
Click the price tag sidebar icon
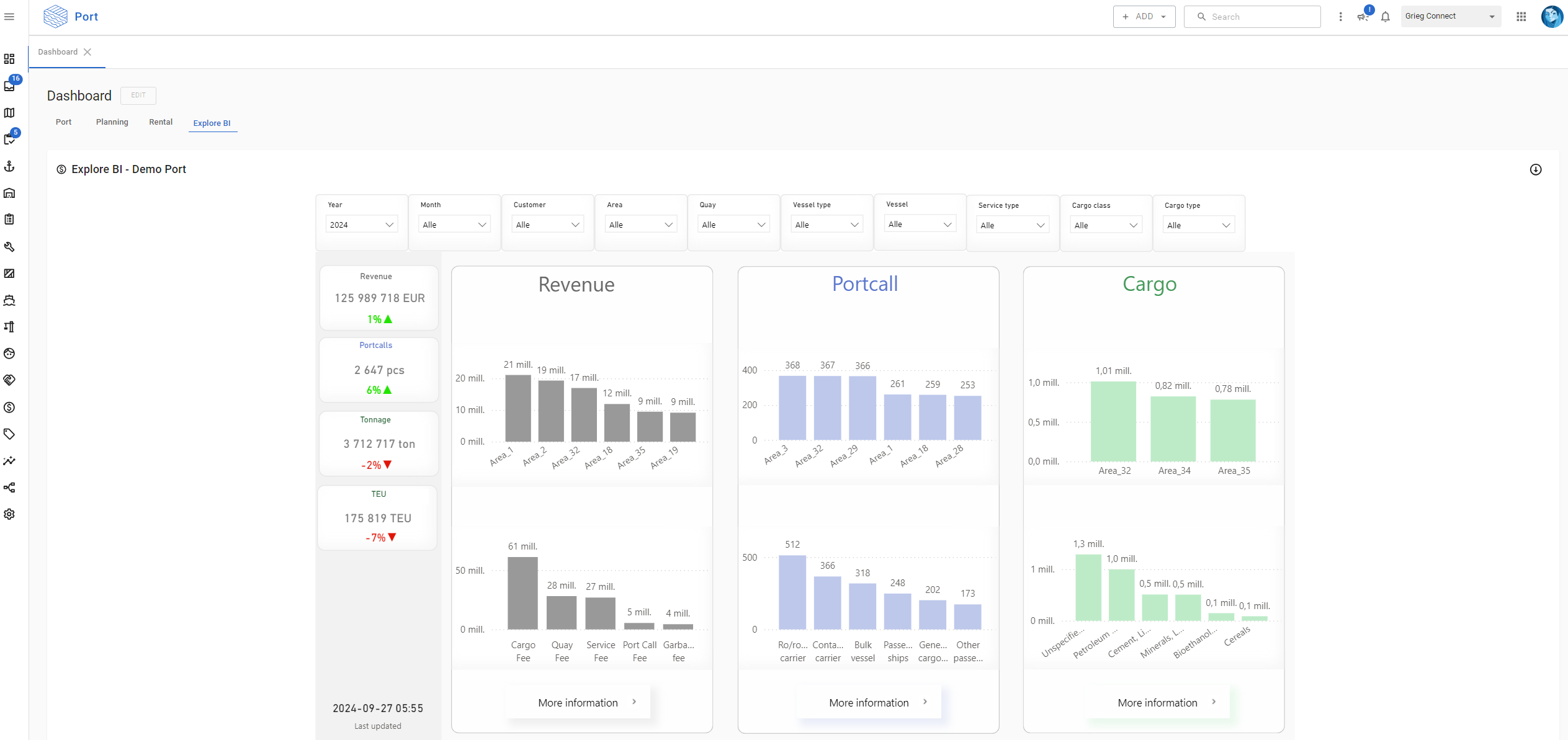click(x=9, y=434)
